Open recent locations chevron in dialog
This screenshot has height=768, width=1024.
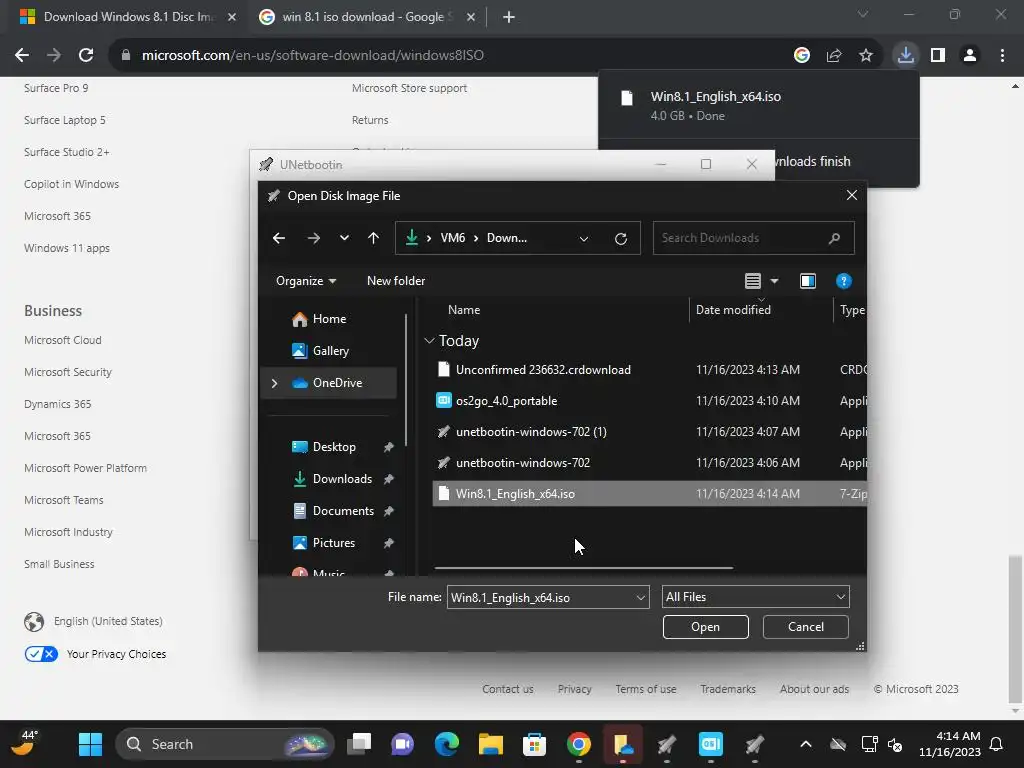coord(344,238)
